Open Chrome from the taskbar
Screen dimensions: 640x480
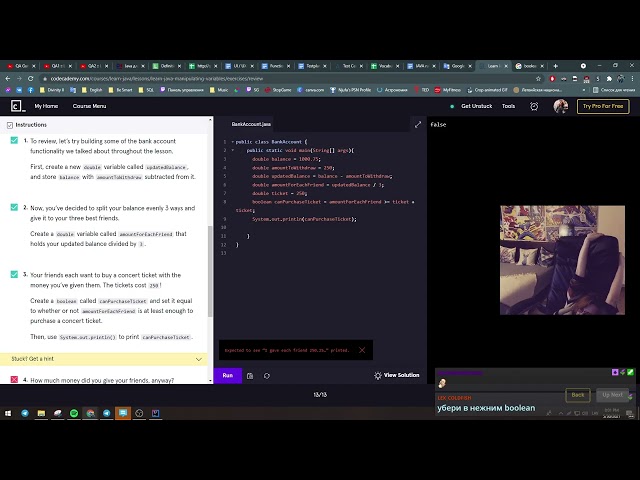coord(90,413)
